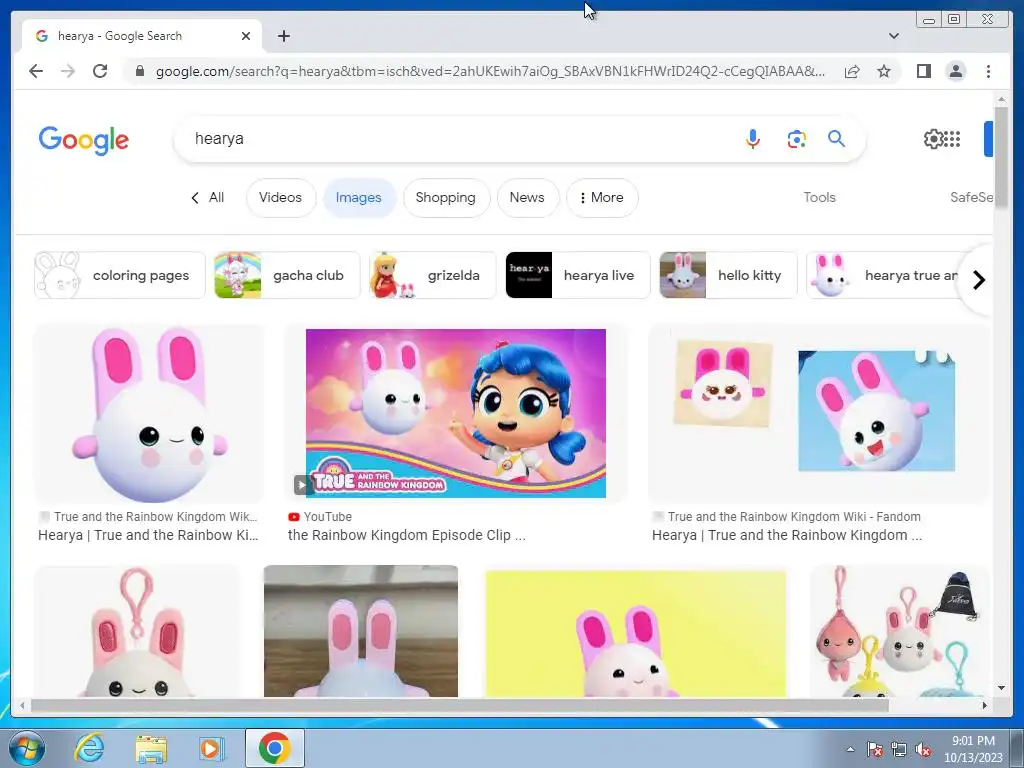Open first Hearya bunny image result
The image size is (1024, 768).
(x=150, y=414)
